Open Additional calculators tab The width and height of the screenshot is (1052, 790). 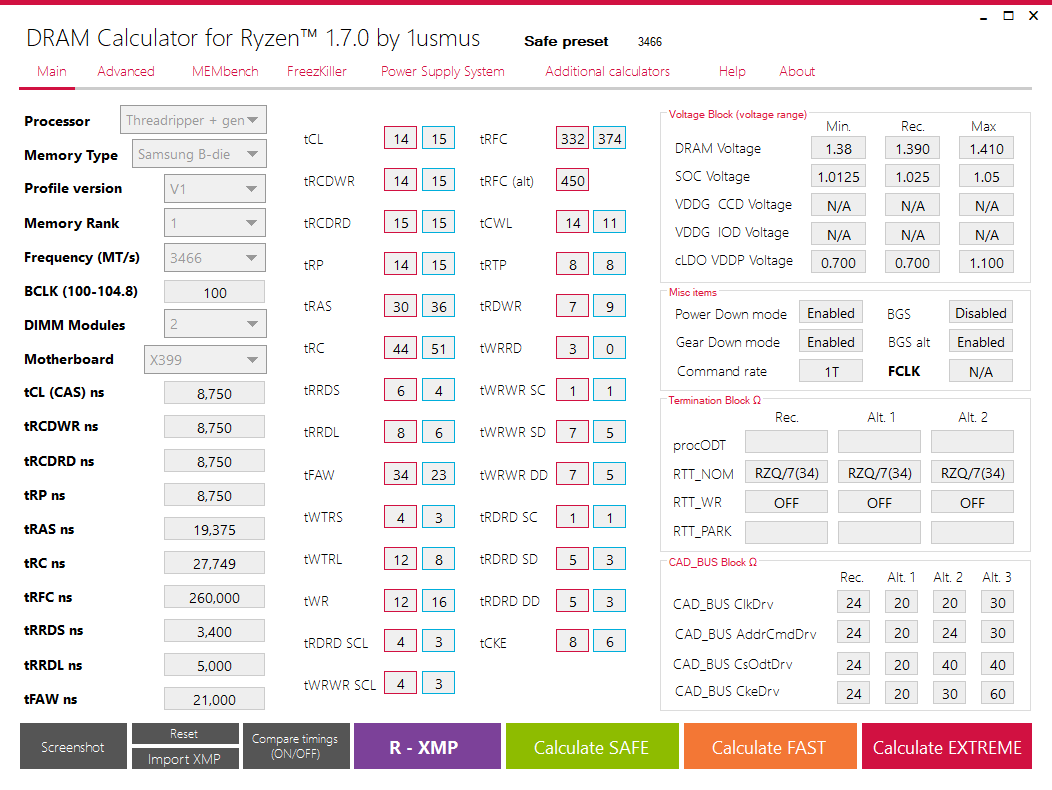coord(607,71)
